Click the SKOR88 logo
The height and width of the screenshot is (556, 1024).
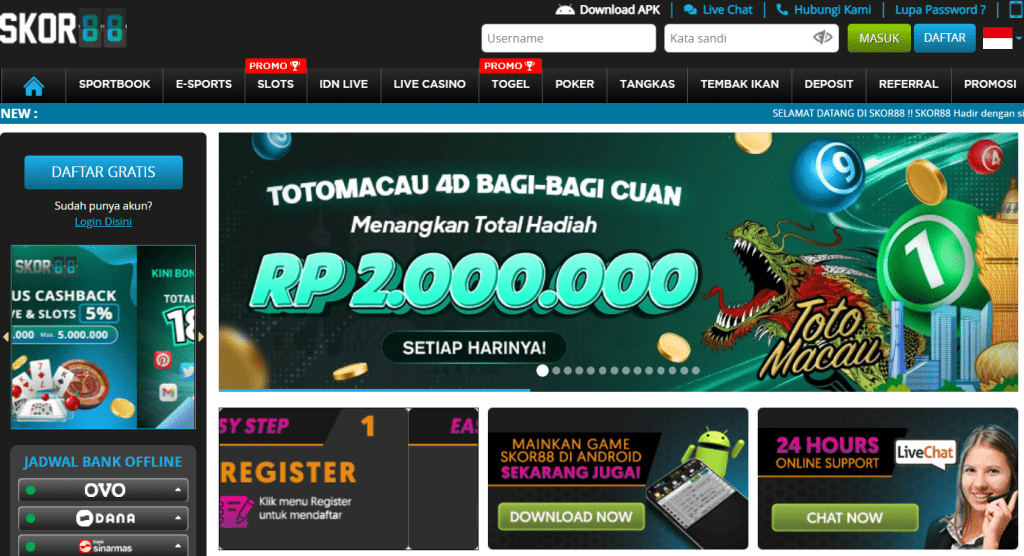coord(63,29)
